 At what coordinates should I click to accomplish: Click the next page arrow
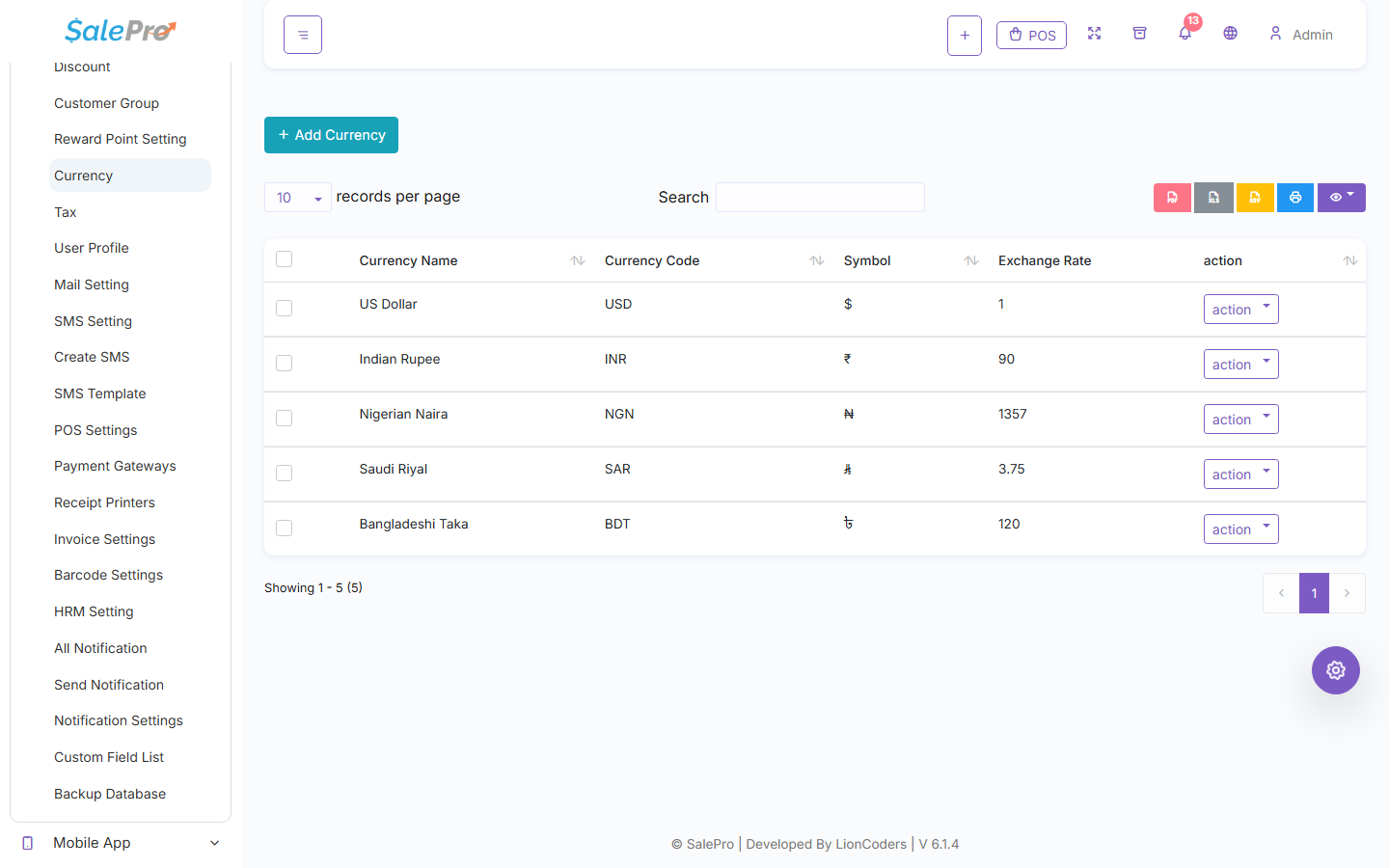1348,593
